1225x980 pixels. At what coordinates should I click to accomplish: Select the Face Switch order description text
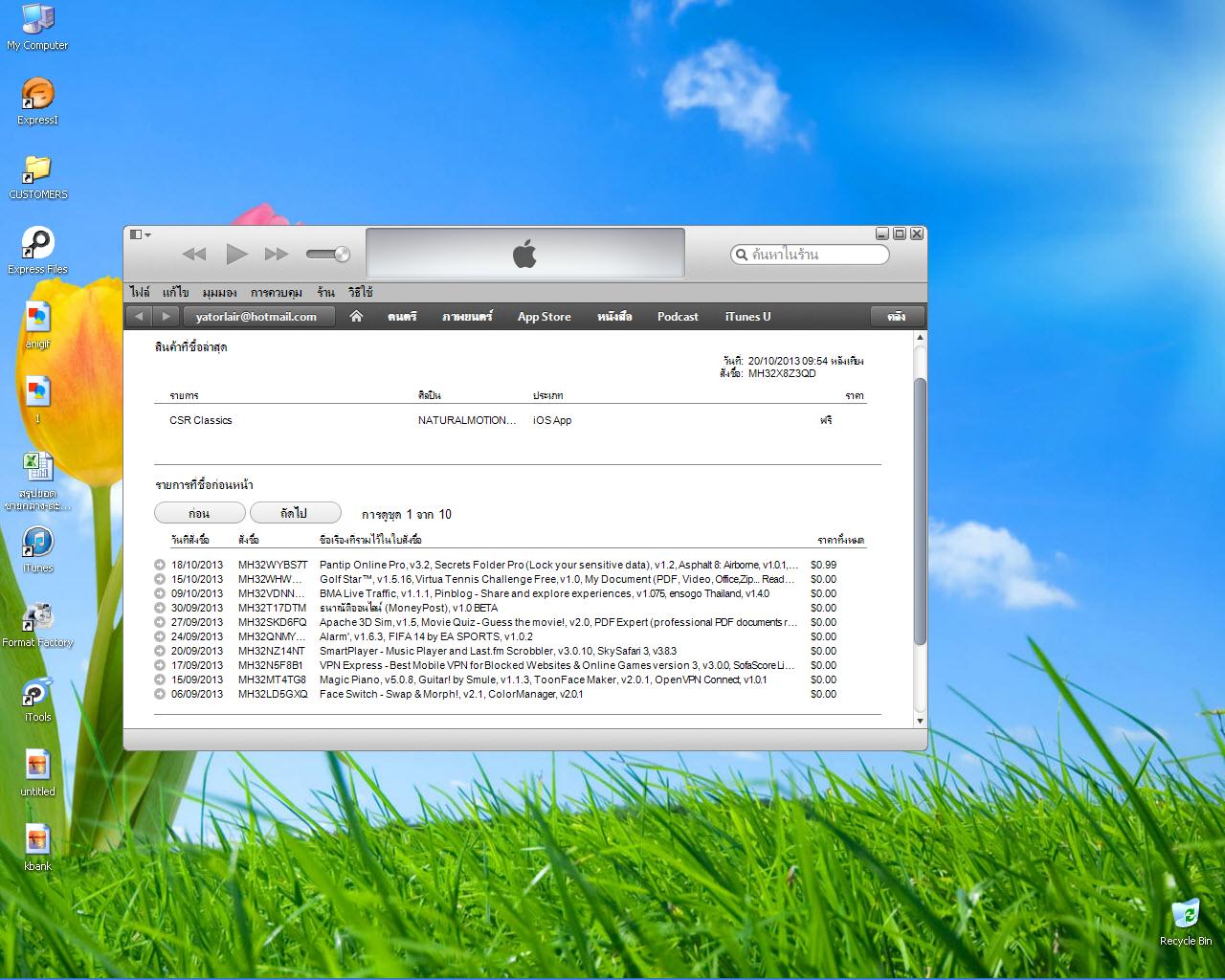point(451,694)
